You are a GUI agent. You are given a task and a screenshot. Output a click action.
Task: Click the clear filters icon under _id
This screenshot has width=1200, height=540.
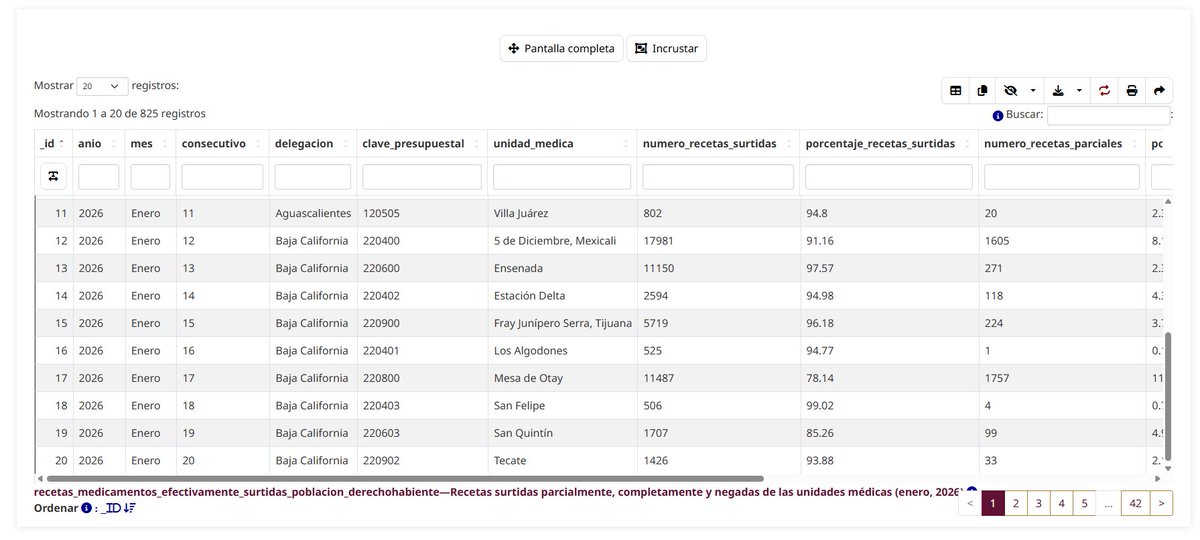point(53,176)
